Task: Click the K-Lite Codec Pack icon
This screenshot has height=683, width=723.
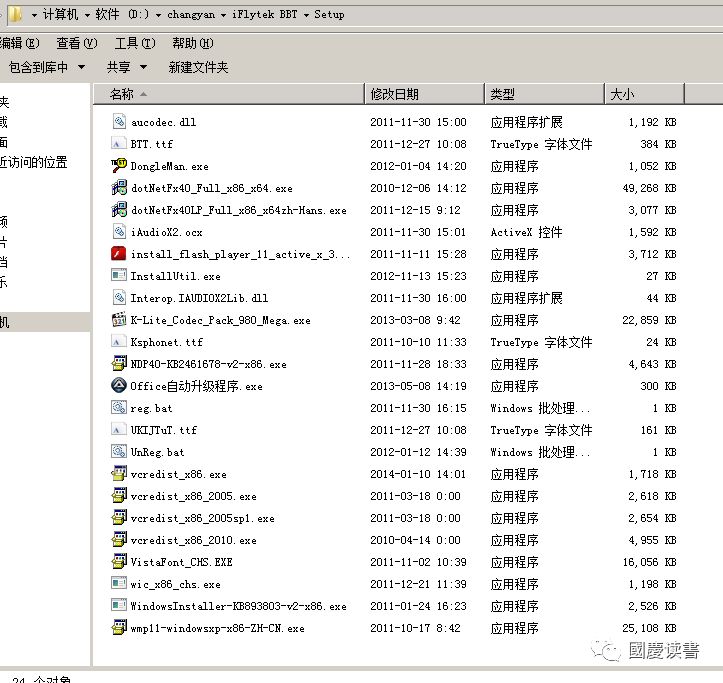Action: point(119,320)
